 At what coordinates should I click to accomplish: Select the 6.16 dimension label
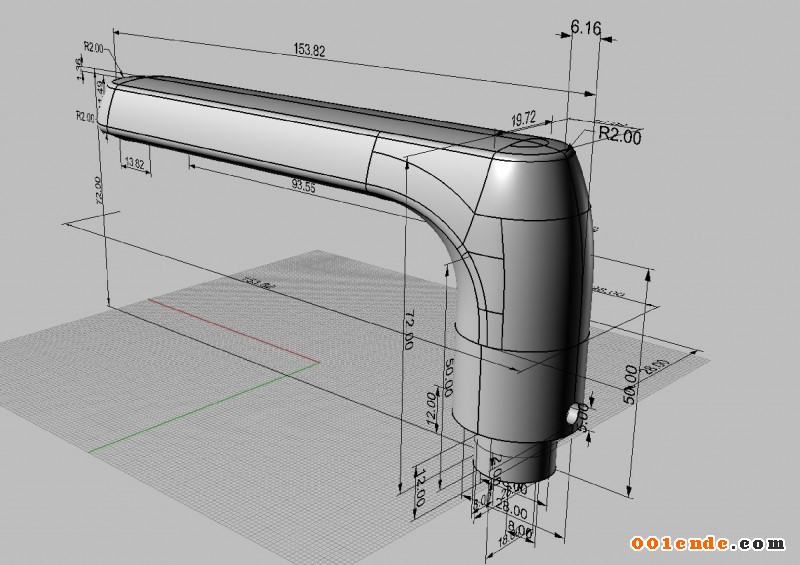pos(584,29)
